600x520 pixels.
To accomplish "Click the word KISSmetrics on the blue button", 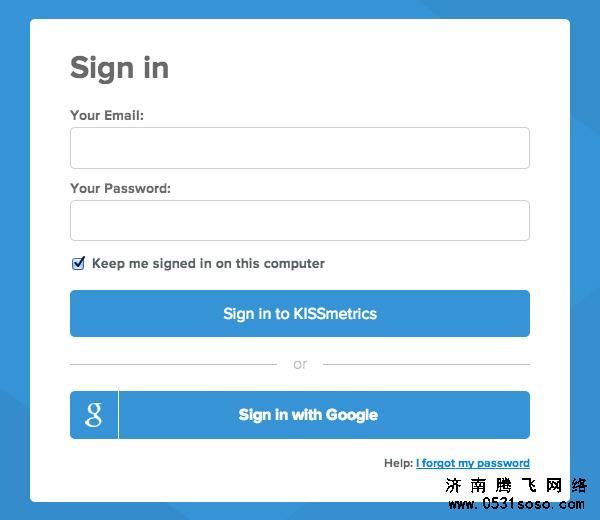I will click(x=335, y=314).
